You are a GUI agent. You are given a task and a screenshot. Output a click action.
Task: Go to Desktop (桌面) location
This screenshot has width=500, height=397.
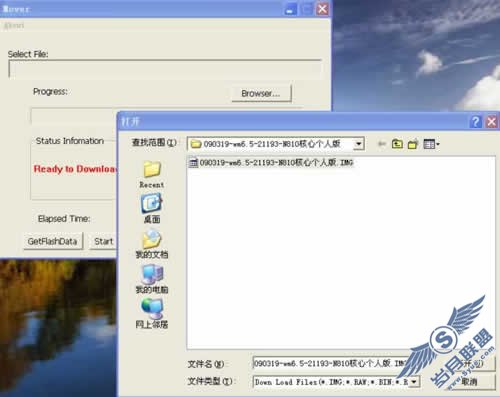152,209
